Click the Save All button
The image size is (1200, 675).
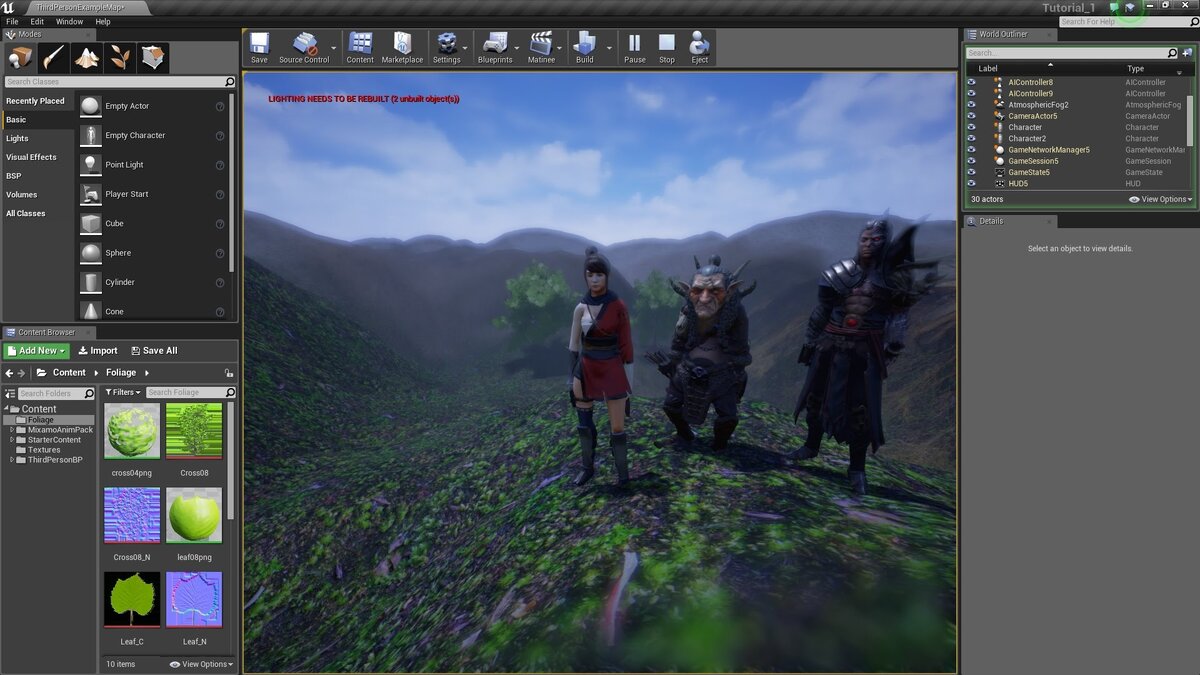coord(153,351)
